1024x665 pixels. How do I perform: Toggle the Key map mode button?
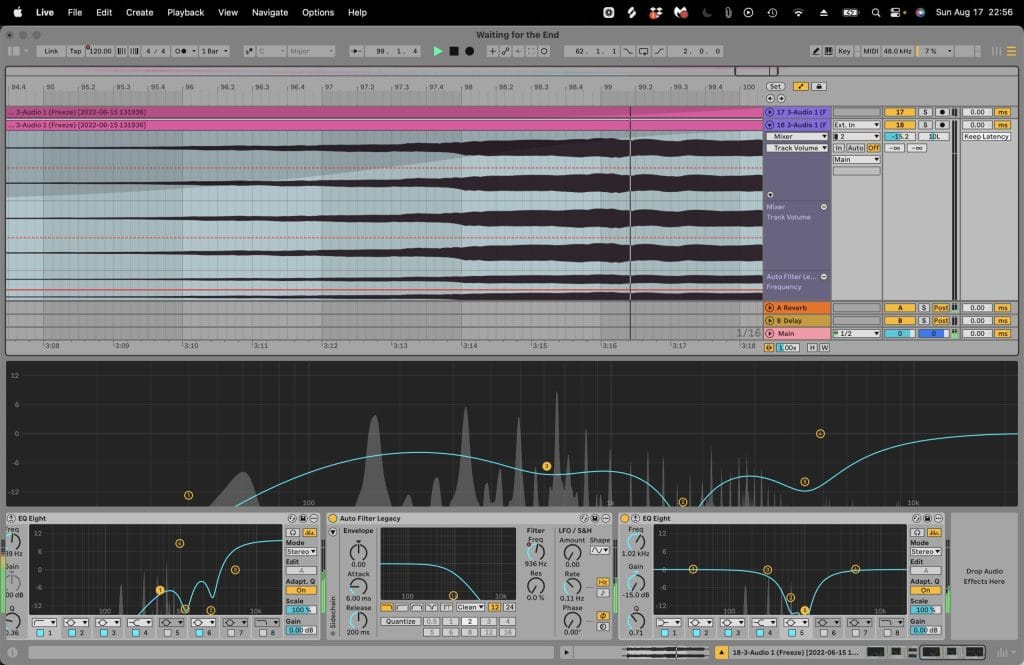click(x=844, y=51)
